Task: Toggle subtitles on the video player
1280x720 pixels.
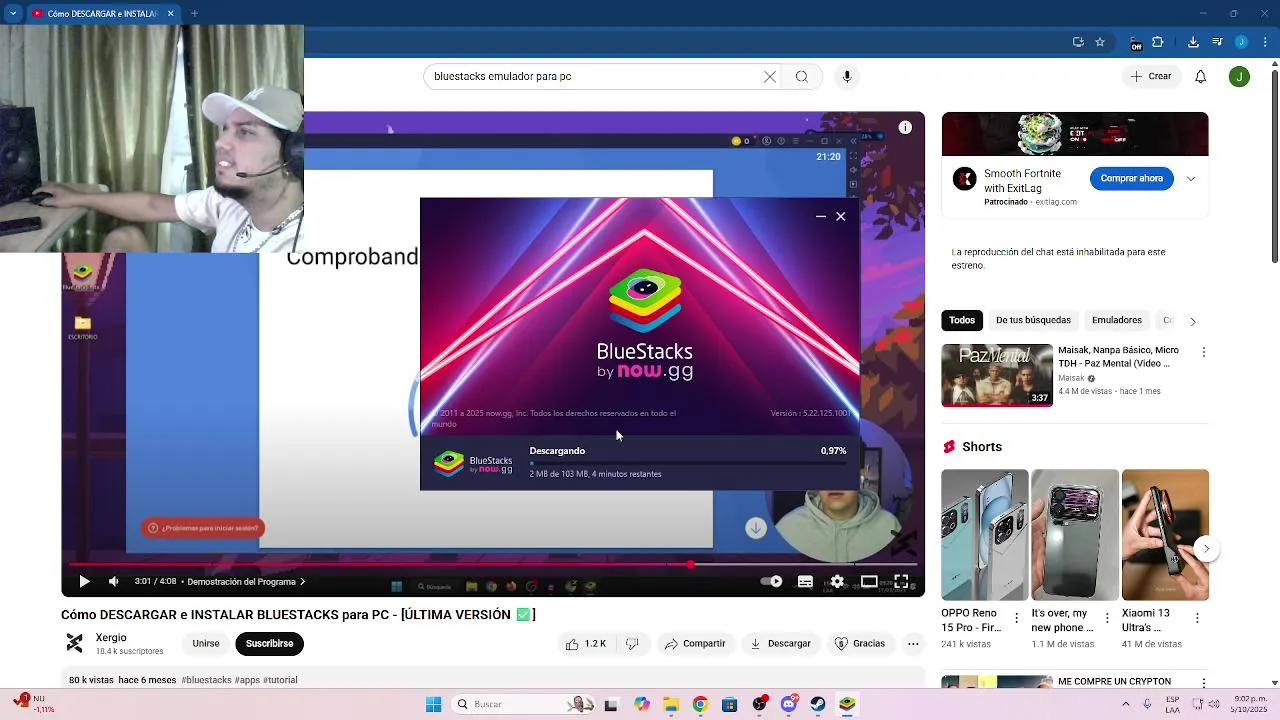Action: 805,581
